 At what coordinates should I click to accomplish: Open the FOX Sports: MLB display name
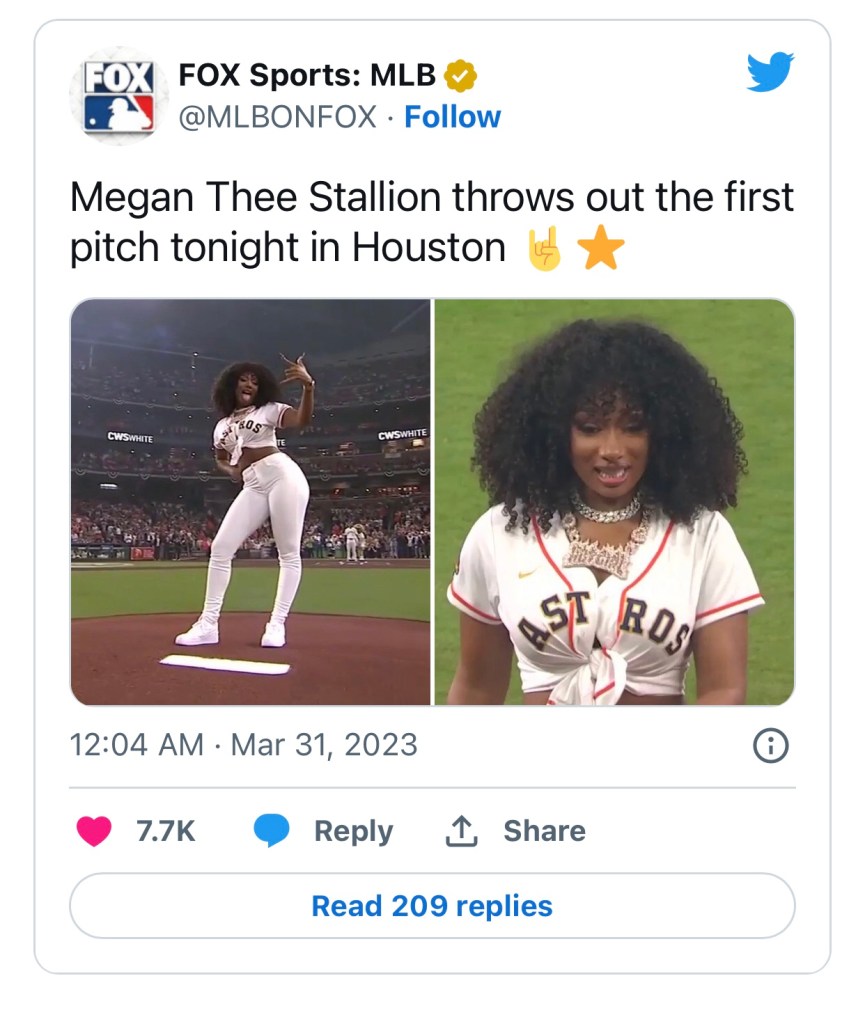click(x=307, y=75)
